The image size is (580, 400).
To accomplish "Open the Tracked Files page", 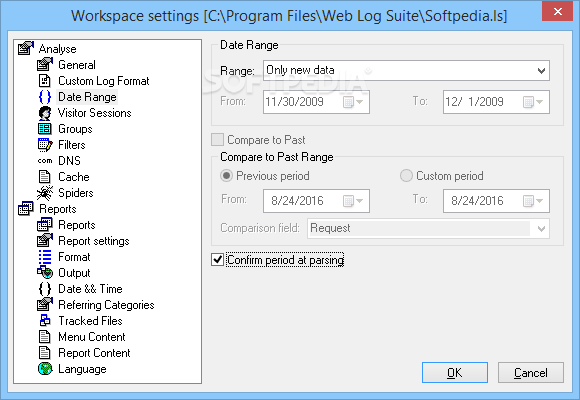I will point(90,321).
